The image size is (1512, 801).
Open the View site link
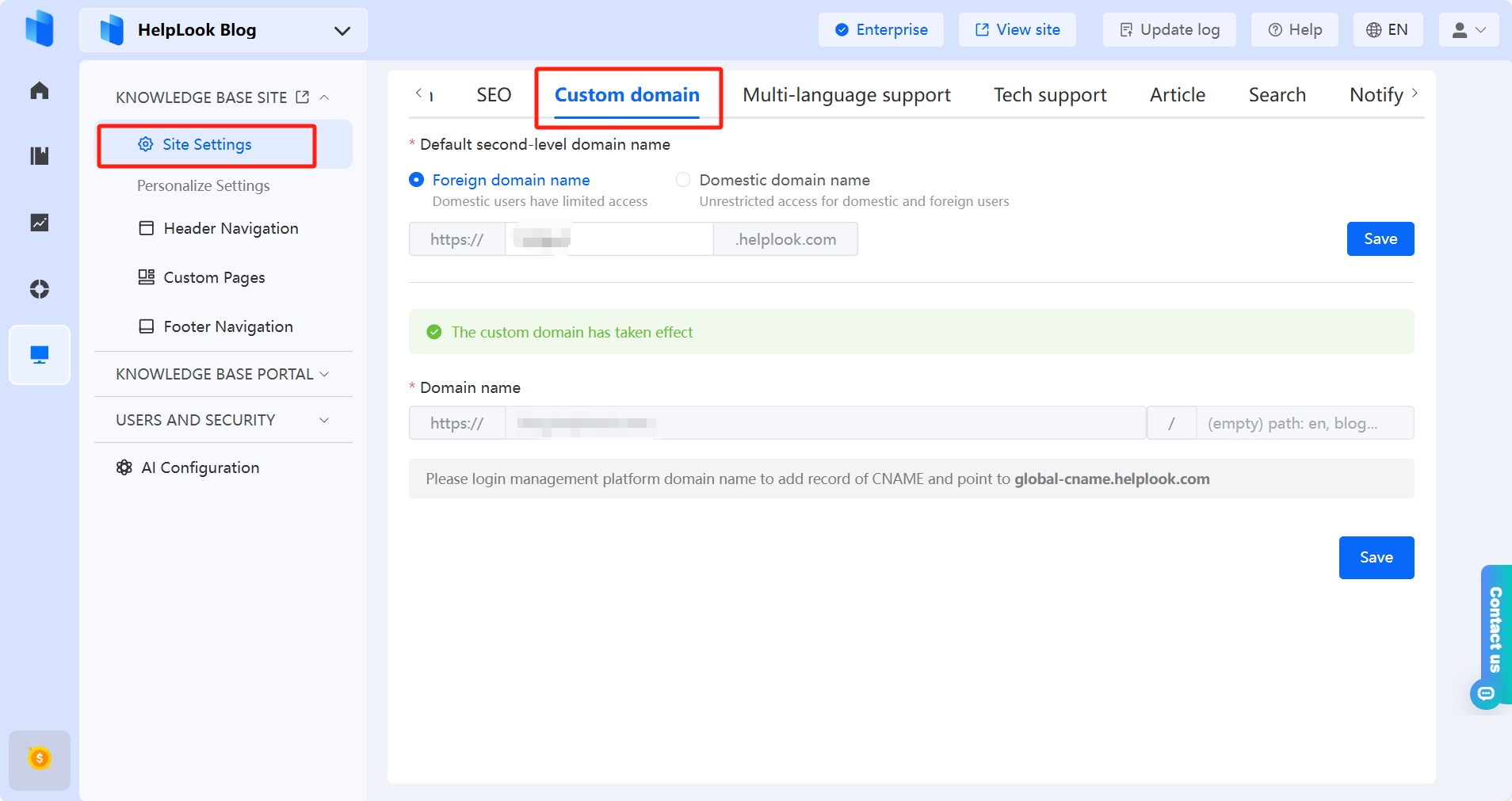click(x=1017, y=29)
